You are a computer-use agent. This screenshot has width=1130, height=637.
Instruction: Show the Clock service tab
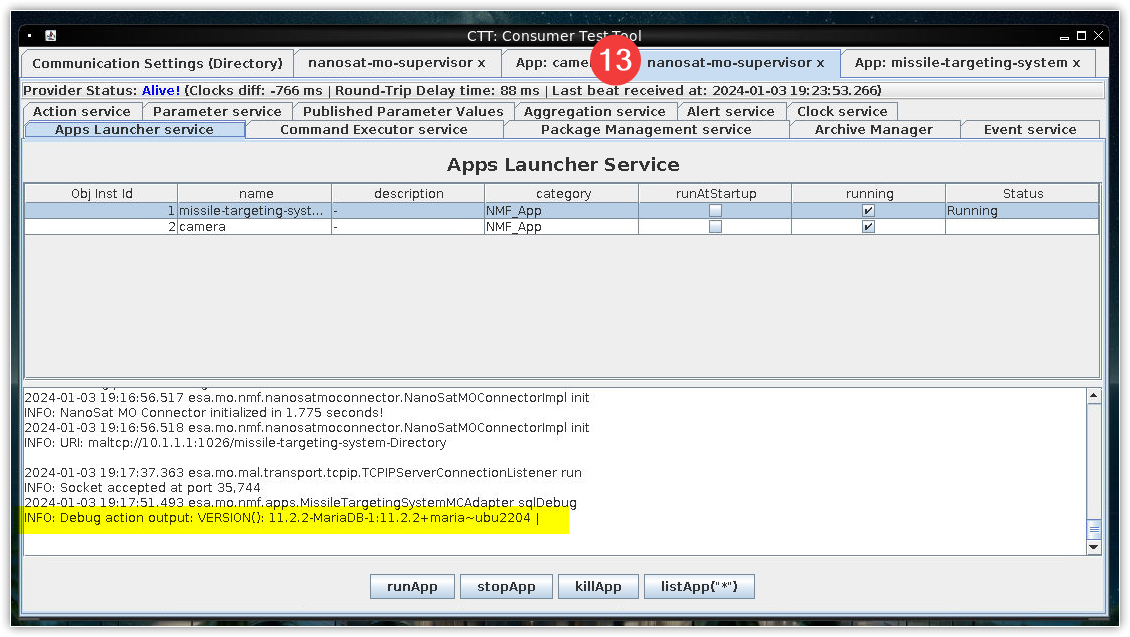(842, 112)
